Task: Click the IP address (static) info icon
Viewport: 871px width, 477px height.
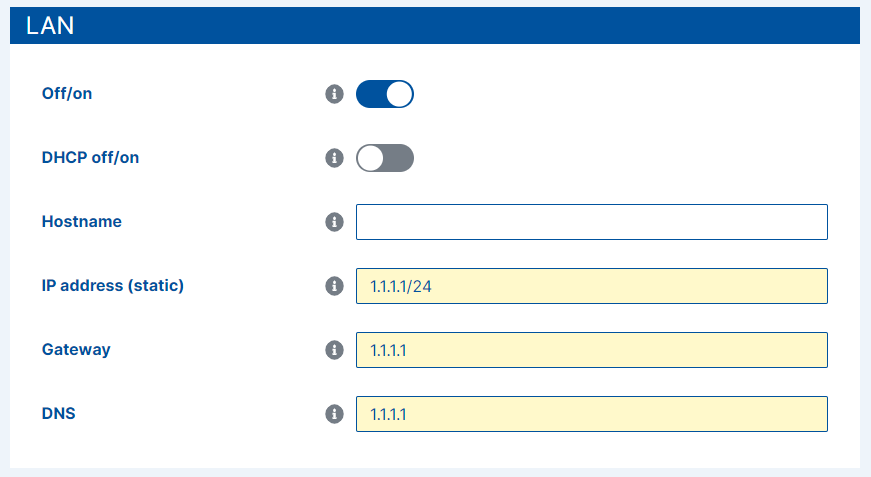Action: [334, 286]
